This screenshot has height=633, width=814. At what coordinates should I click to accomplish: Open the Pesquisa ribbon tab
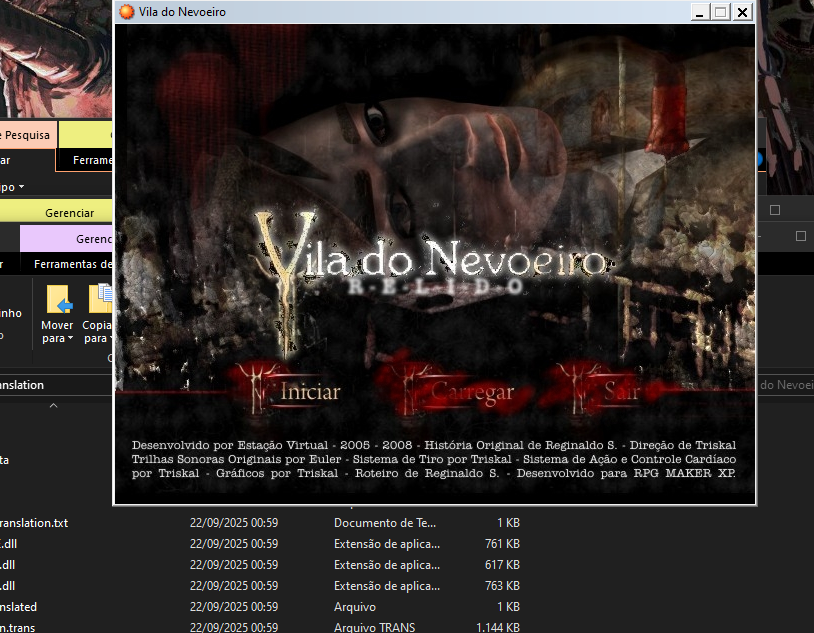pos(26,135)
